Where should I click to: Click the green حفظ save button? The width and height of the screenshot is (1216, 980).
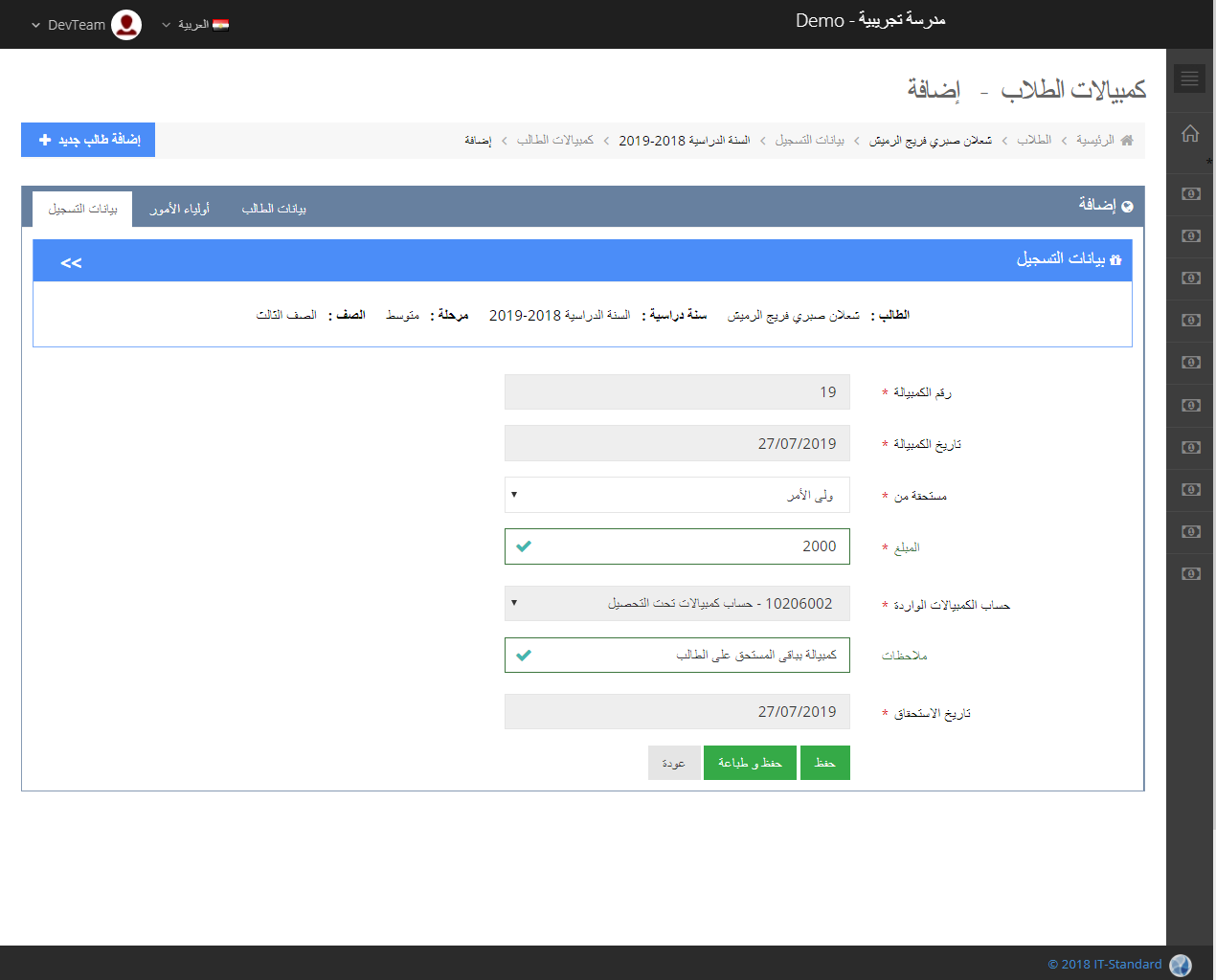click(x=824, y=763)
